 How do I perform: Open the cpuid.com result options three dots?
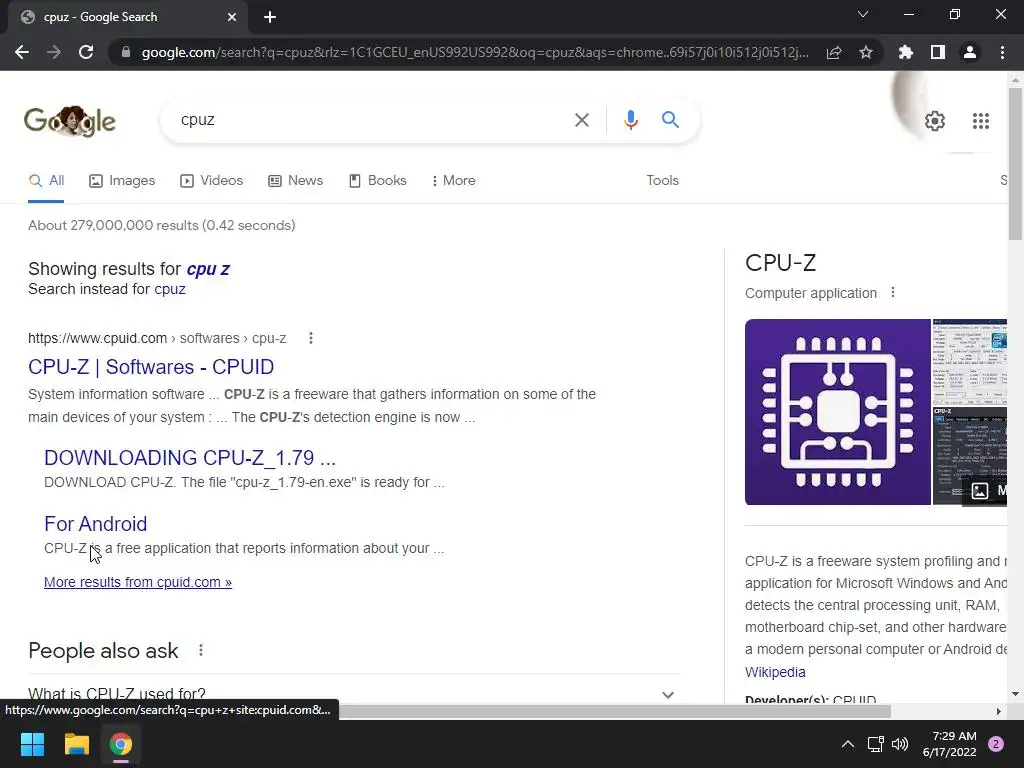[311, 338]
